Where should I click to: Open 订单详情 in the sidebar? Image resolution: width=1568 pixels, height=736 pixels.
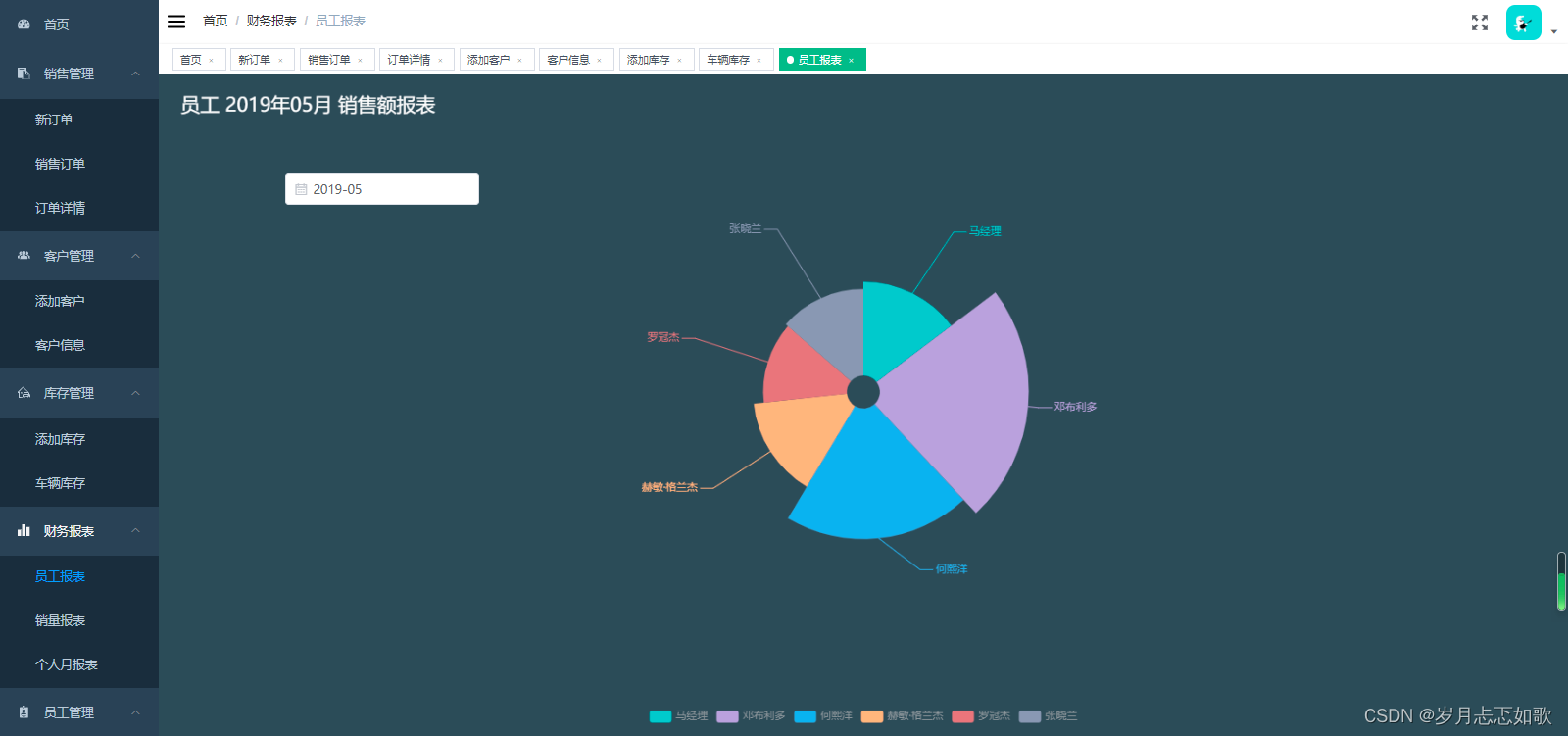pyautogui.click(x=79, y=208)
